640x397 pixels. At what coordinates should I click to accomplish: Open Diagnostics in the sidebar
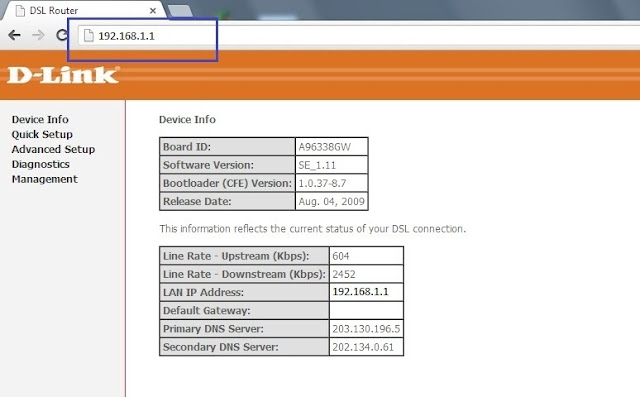tap(40, 164)
